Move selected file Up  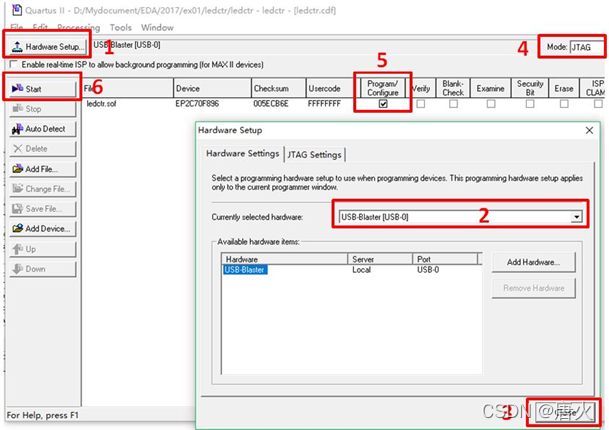(42, 249)
